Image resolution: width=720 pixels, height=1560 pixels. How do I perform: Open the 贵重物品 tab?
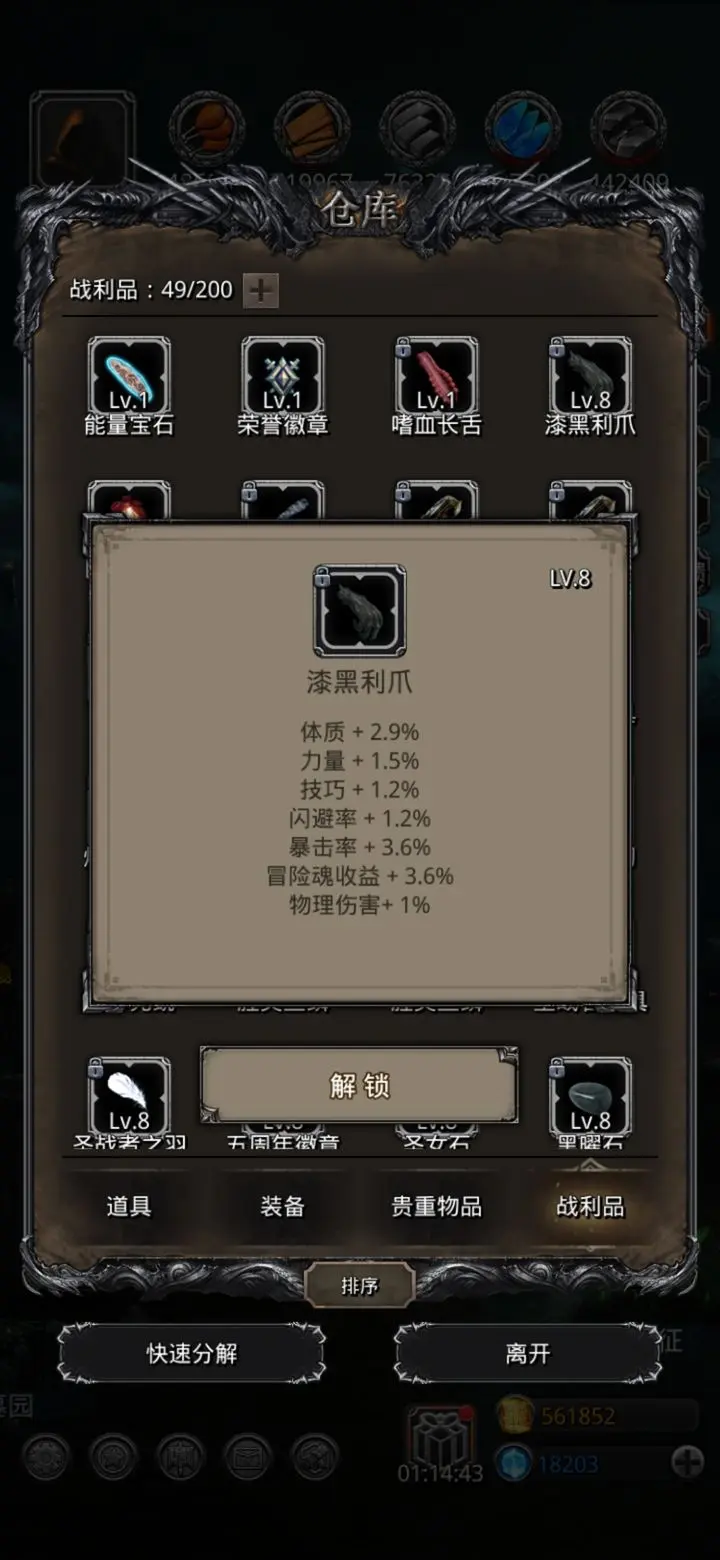[437, 1206]
